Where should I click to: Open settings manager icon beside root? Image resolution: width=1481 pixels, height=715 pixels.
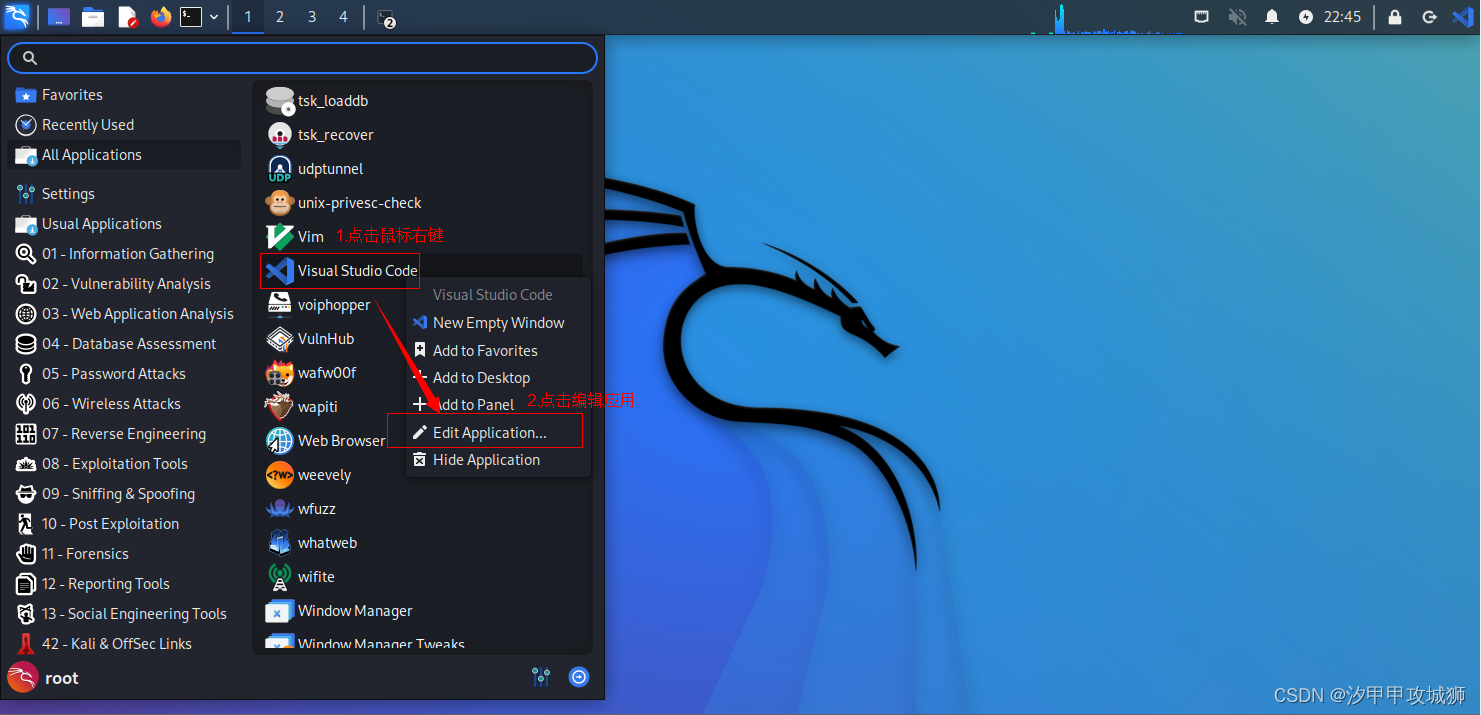coord(541,677)
